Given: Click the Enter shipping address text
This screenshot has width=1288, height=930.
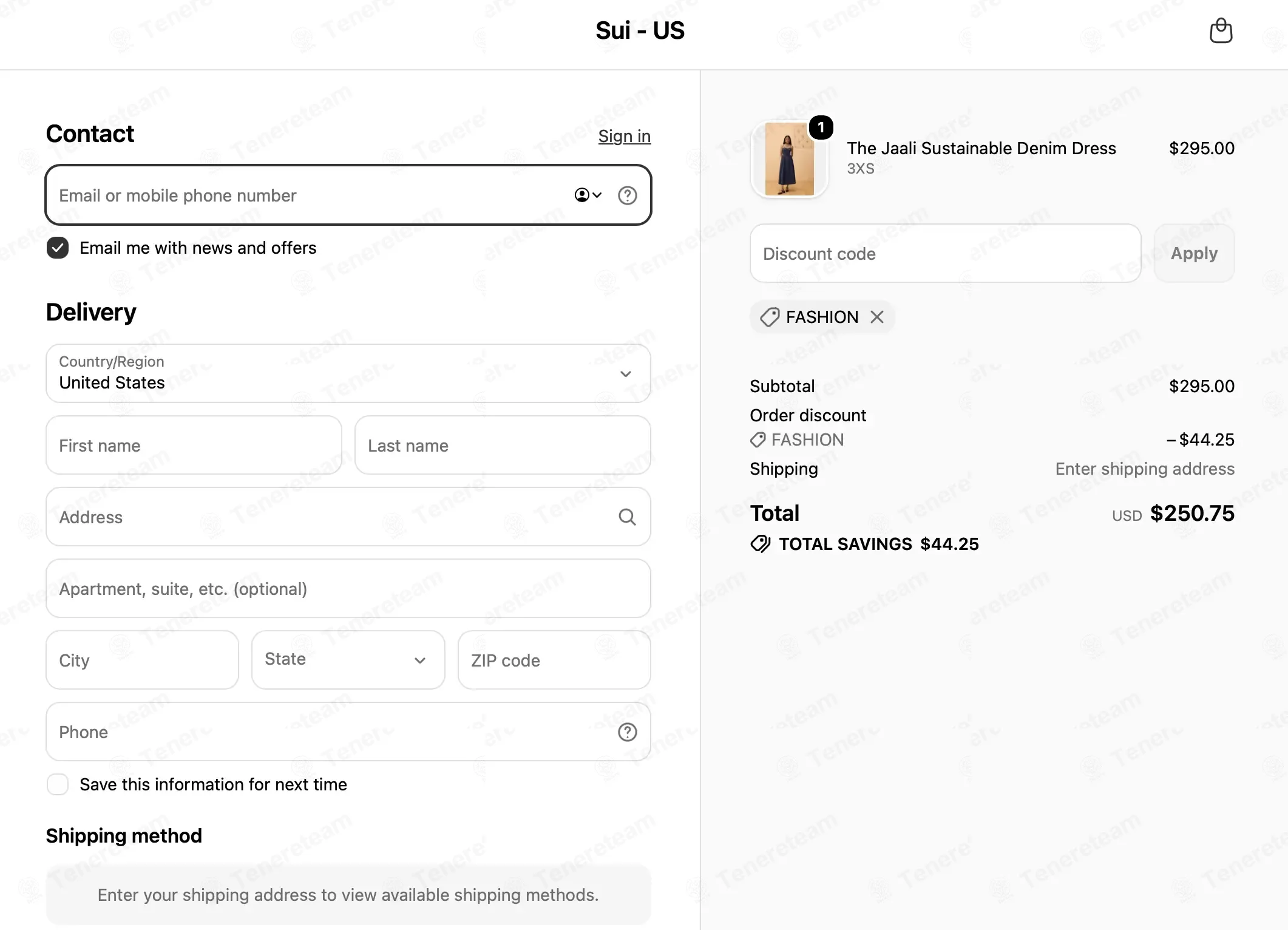Looking at the screenshot, I should (1145, 469).
